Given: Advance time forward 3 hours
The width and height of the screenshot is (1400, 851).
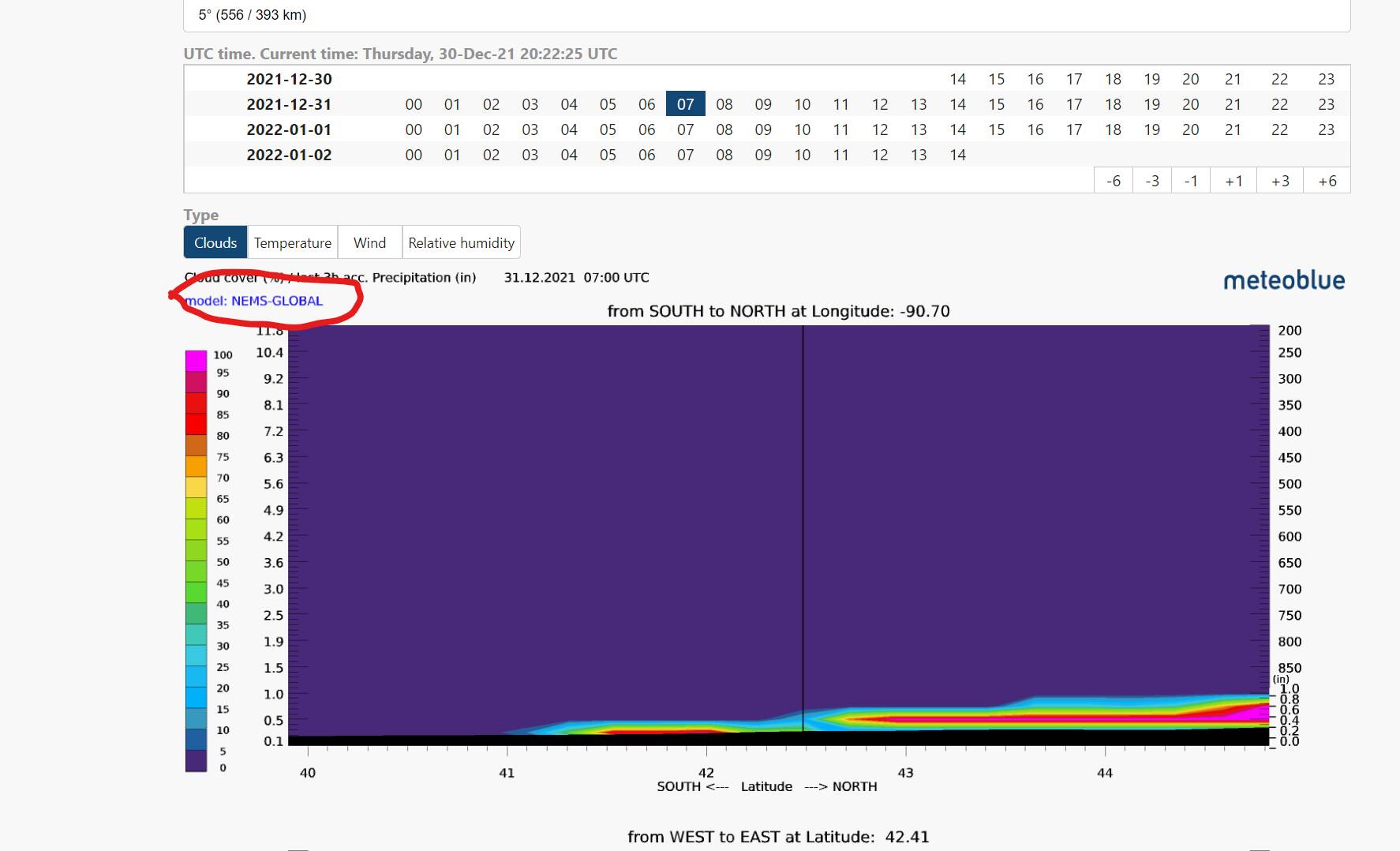Looking at the screenshot, I should [1280, 181].
